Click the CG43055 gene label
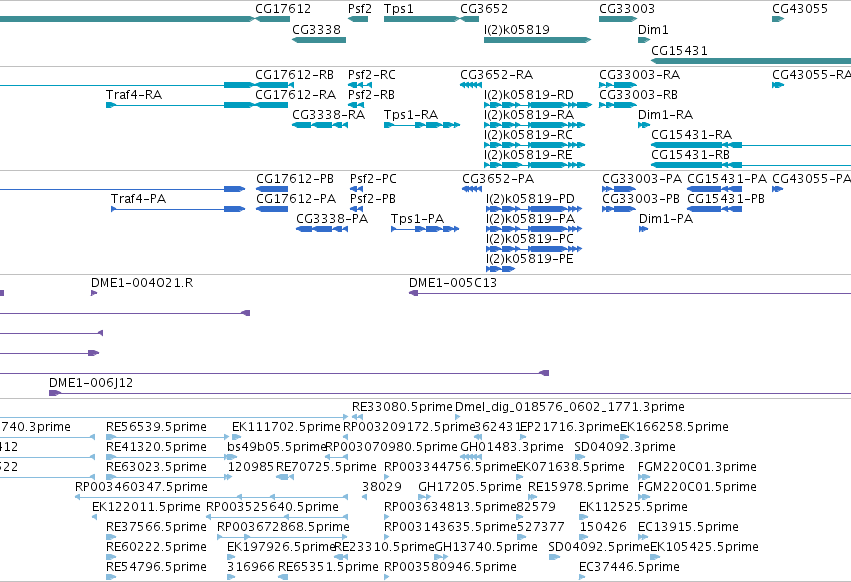 [x=800, y=9]
